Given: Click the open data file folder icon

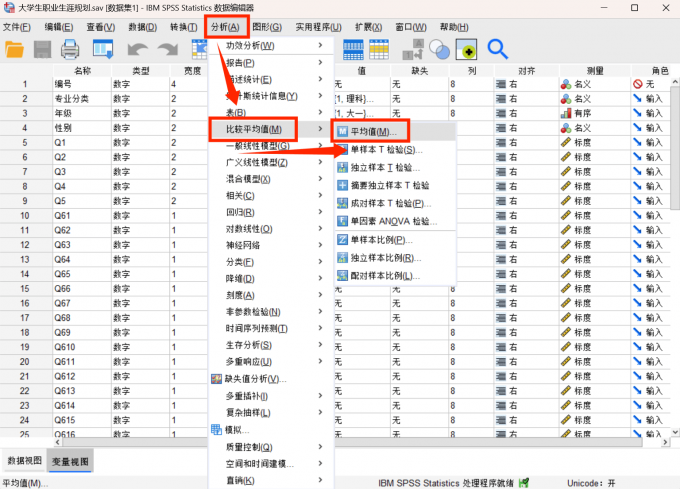Looking at the screenshot, I should pyautogui.click(x=16, y=49).
